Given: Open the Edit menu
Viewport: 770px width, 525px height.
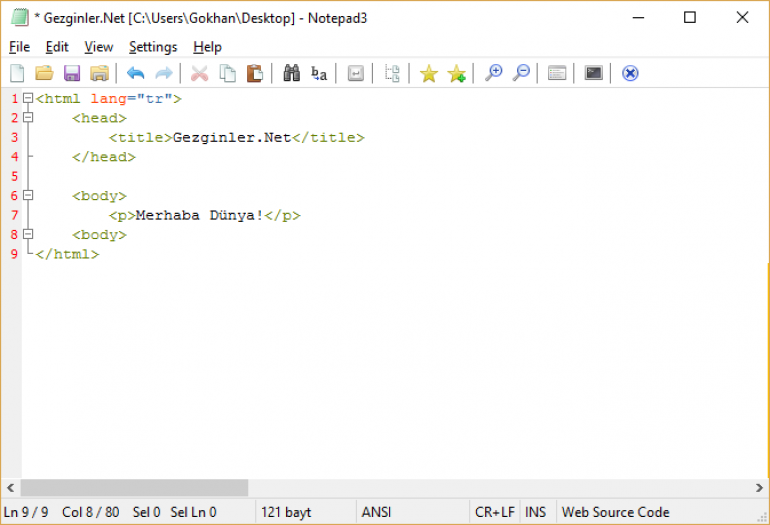Looking at the screenshot, I should coord(57,47).
